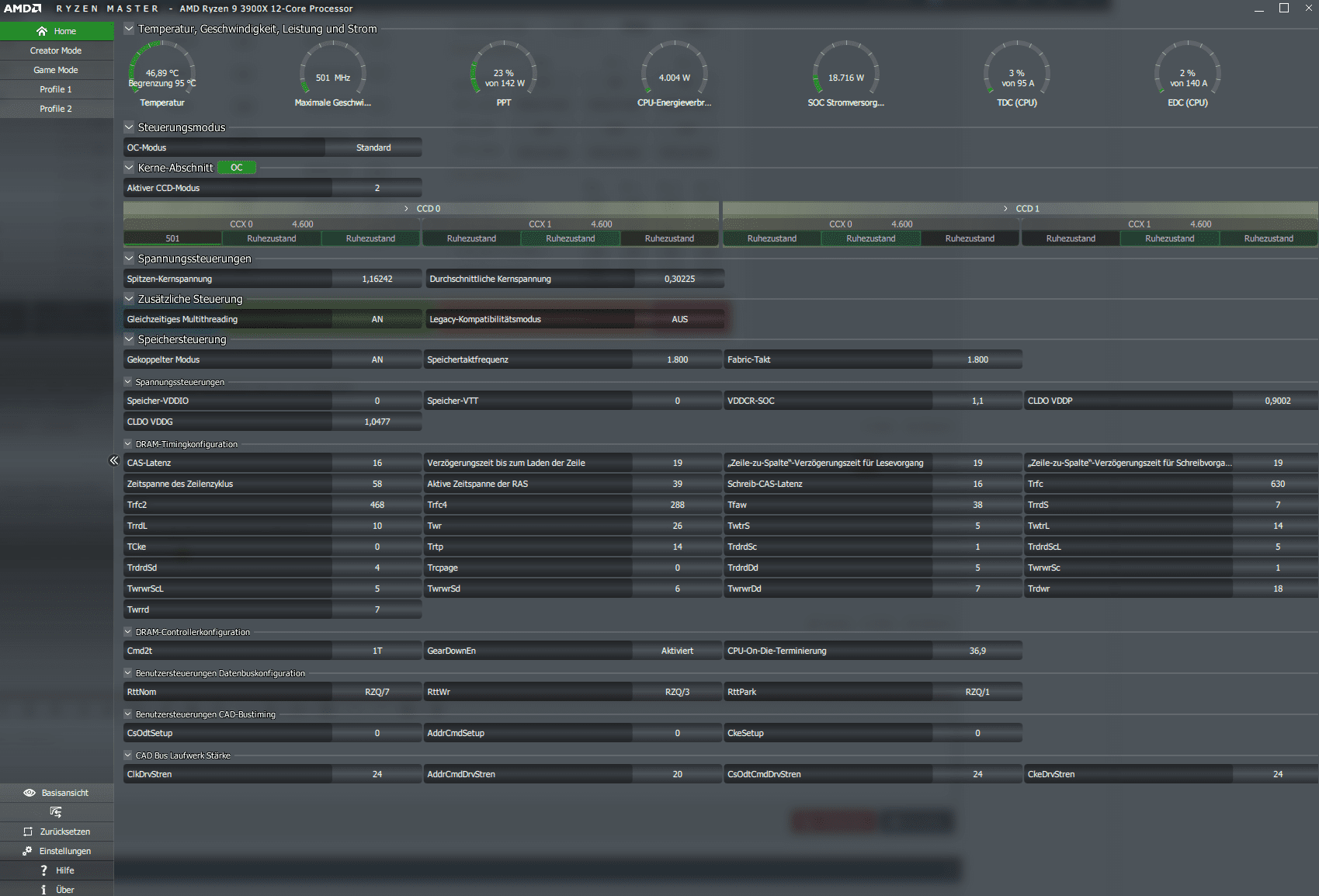1319x896 pixels.
Task: Click Fabric-Takt value 1.800
Action: click(977, 359)
